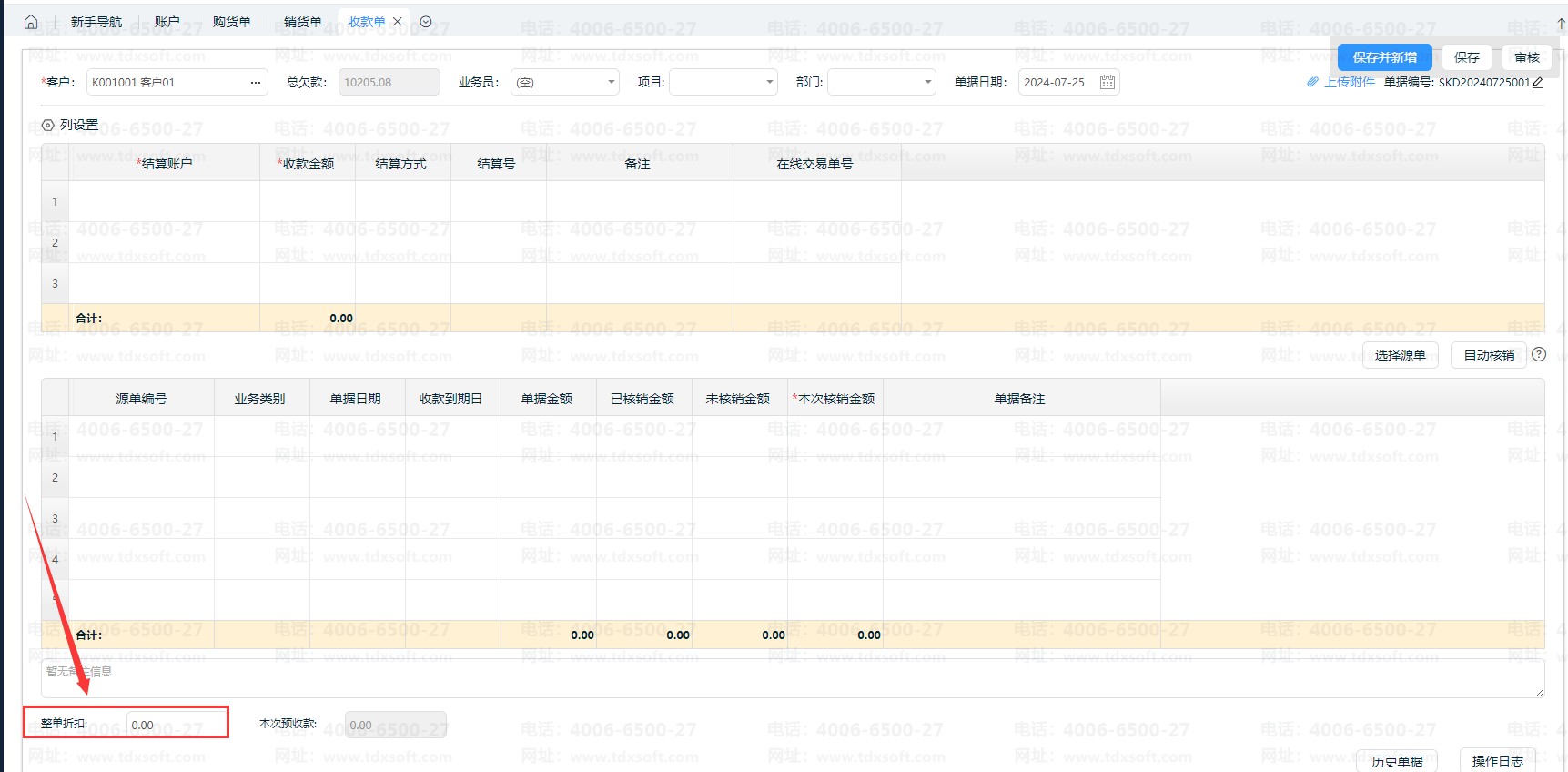
Task: Open the tab list dropdown icon
Action: [x=426, y=22]
